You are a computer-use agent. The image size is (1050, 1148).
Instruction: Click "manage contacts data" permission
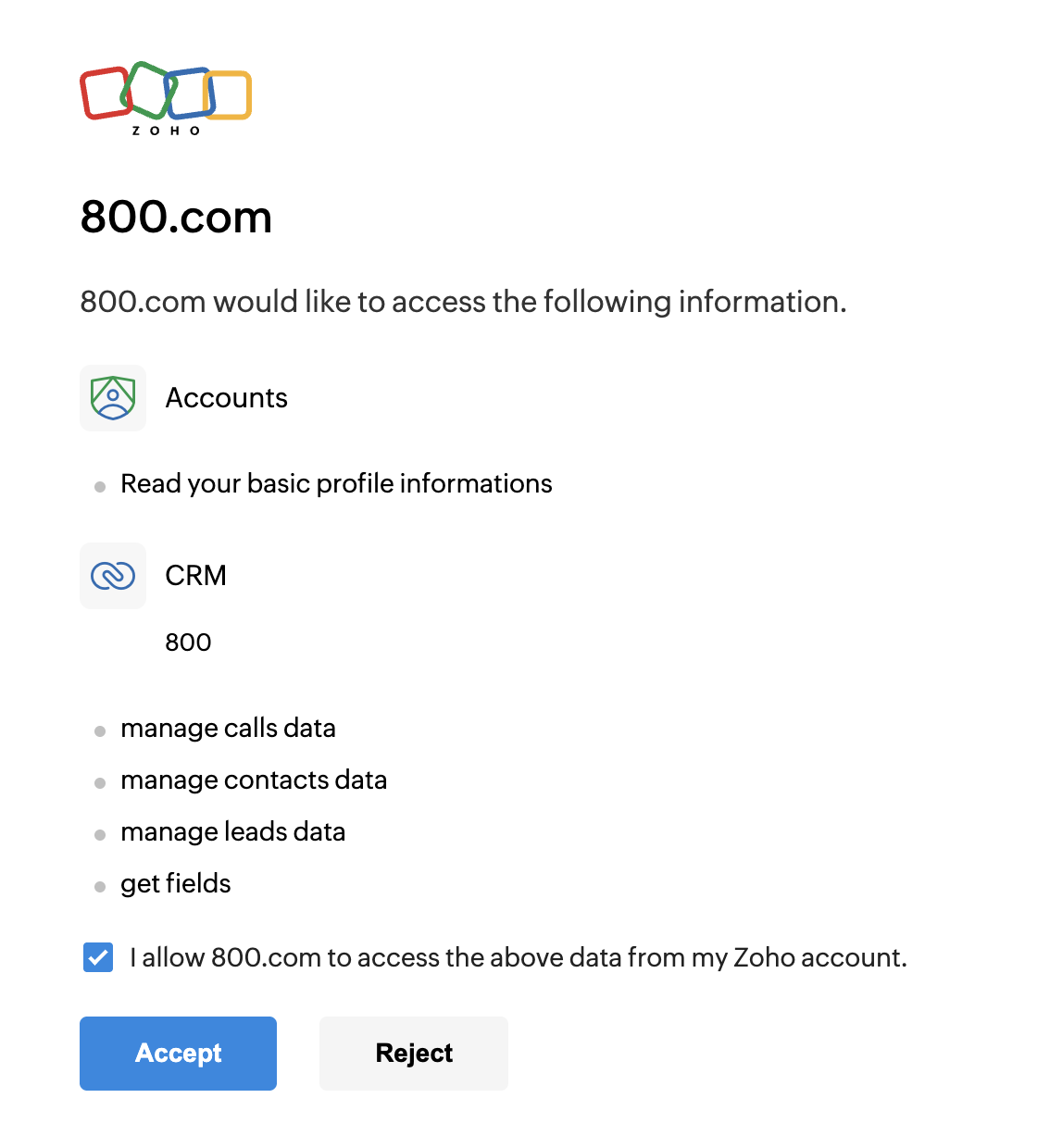(x=254, y=780)
